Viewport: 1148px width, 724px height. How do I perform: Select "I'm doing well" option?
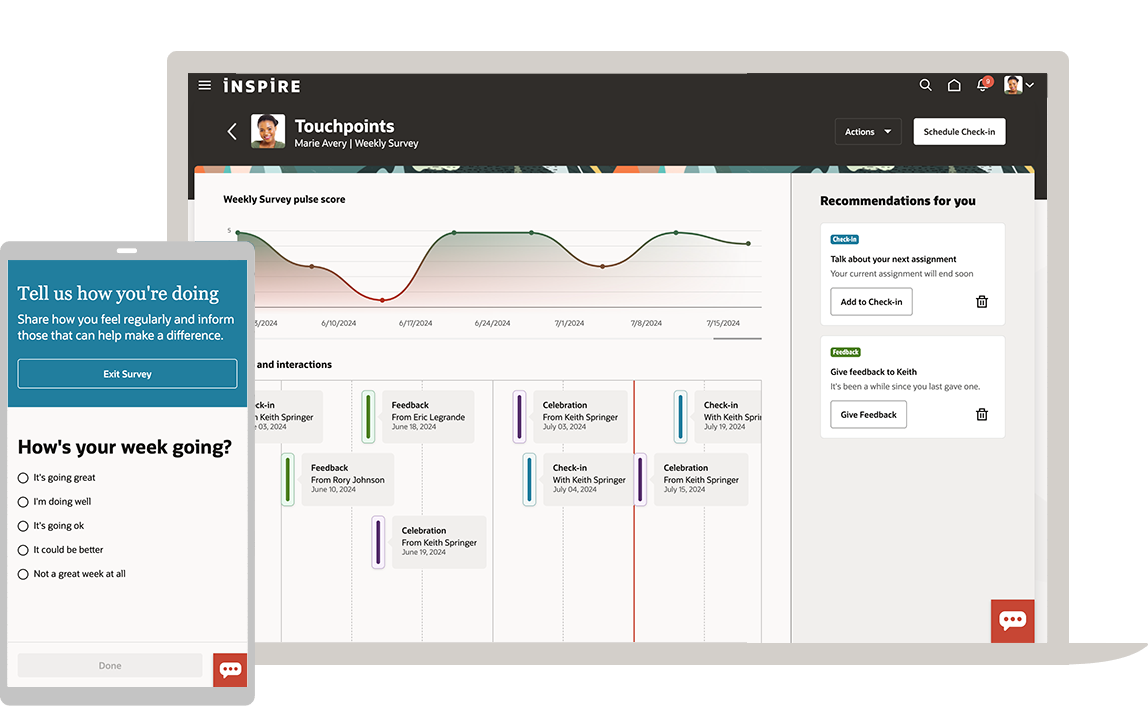pyautogui.click(x=24, y=502)
